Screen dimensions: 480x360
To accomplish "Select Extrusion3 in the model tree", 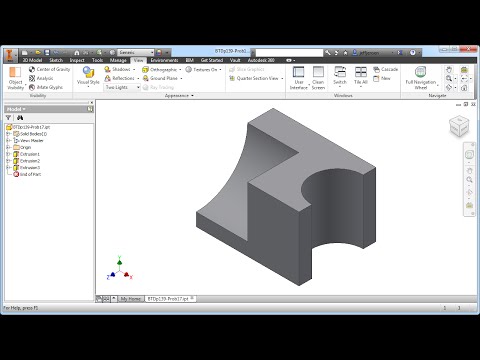I will (27, 168).
